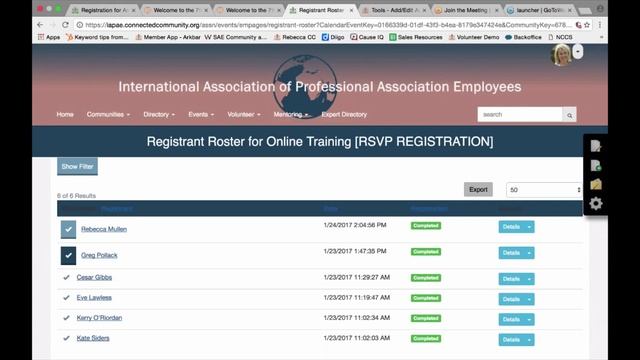The height and width of the screenshot is (360, 640).
Task: Open the Rebecca Mullen registrant link
Action: [104, 229]
